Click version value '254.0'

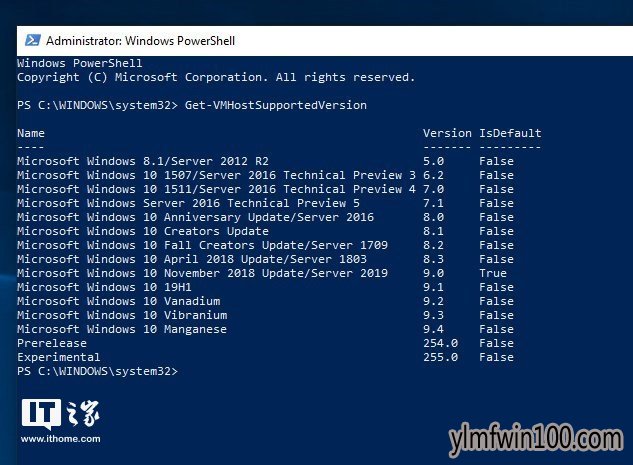click(x=440, y=343)
